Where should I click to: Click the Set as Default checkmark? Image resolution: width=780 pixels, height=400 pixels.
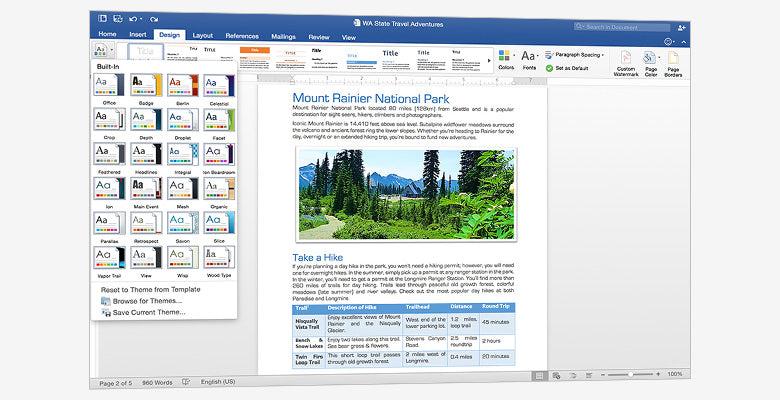pyautogui.click(x=549, y=68)
